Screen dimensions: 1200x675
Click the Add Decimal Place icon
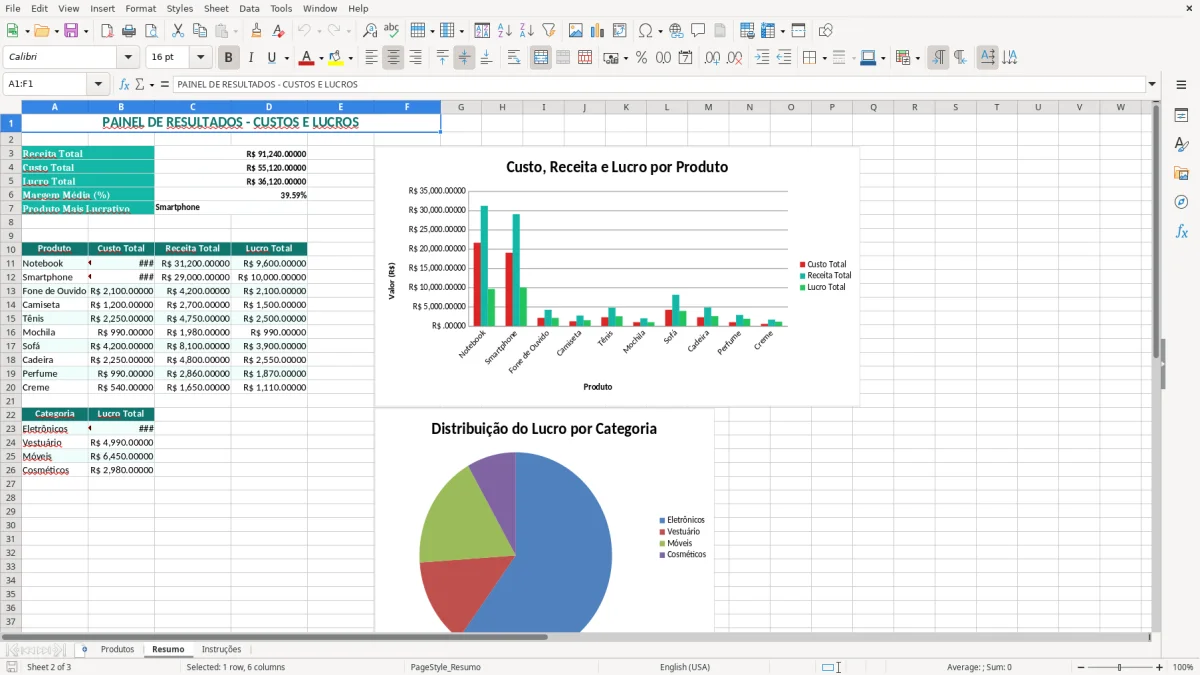pos(712,58)
